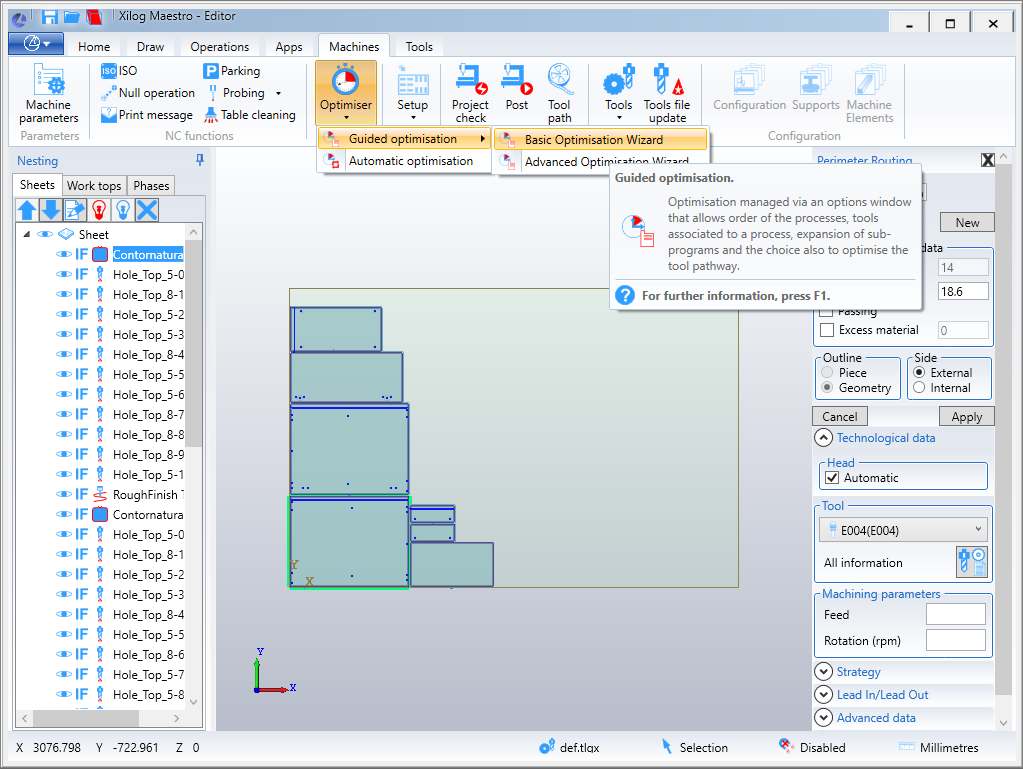Toggle visibility of first Contornatura item
The width and height of the screenshot is (1023, 769).
tap(64, 254)
